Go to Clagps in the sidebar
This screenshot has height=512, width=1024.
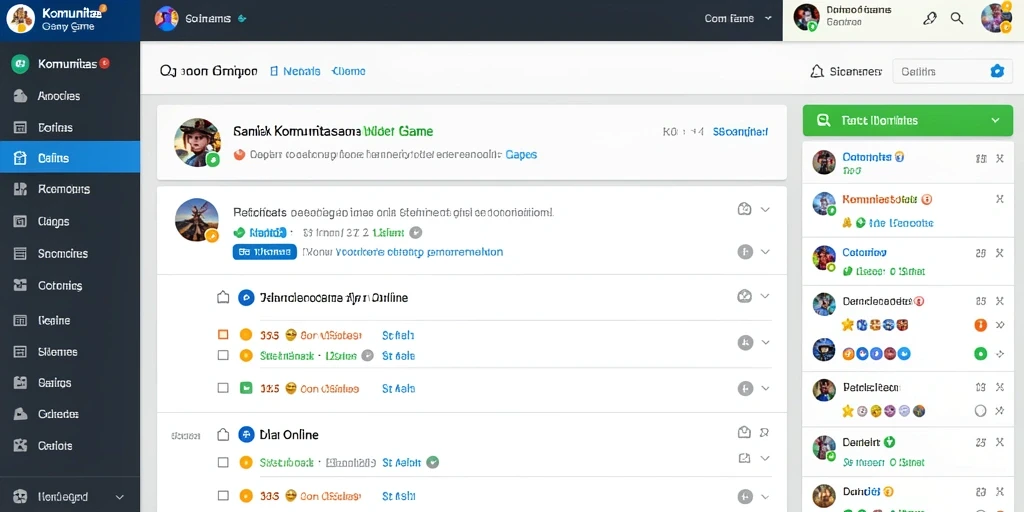pos(70,221)
